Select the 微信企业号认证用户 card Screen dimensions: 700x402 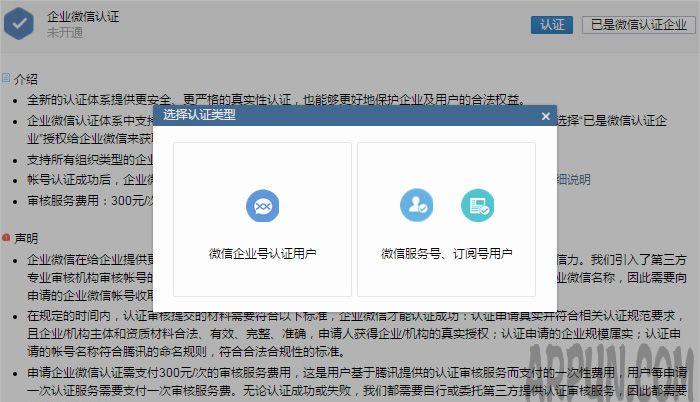click(x=262, y=219)
